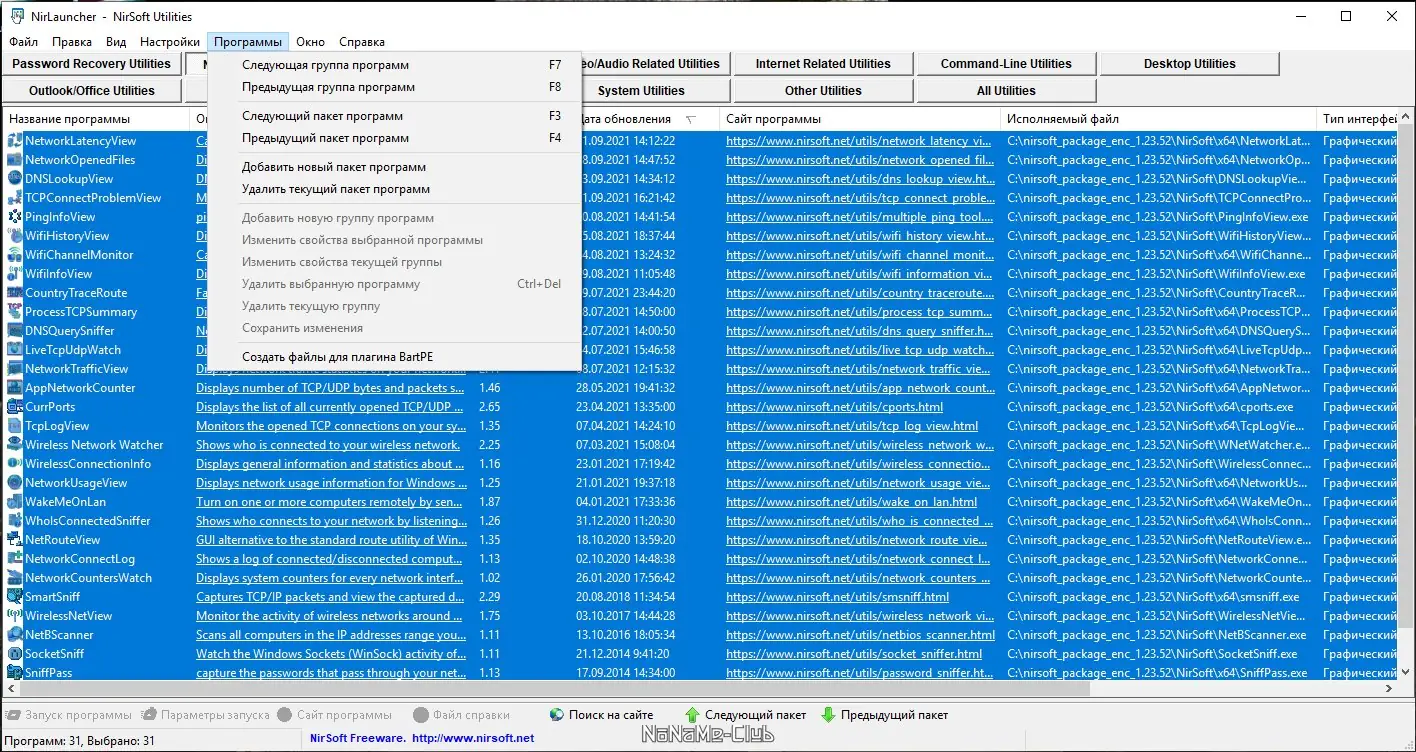Click the DNSQuerySniffer row icon
This screenshot has width=1416, height=752.
[15, 331]
